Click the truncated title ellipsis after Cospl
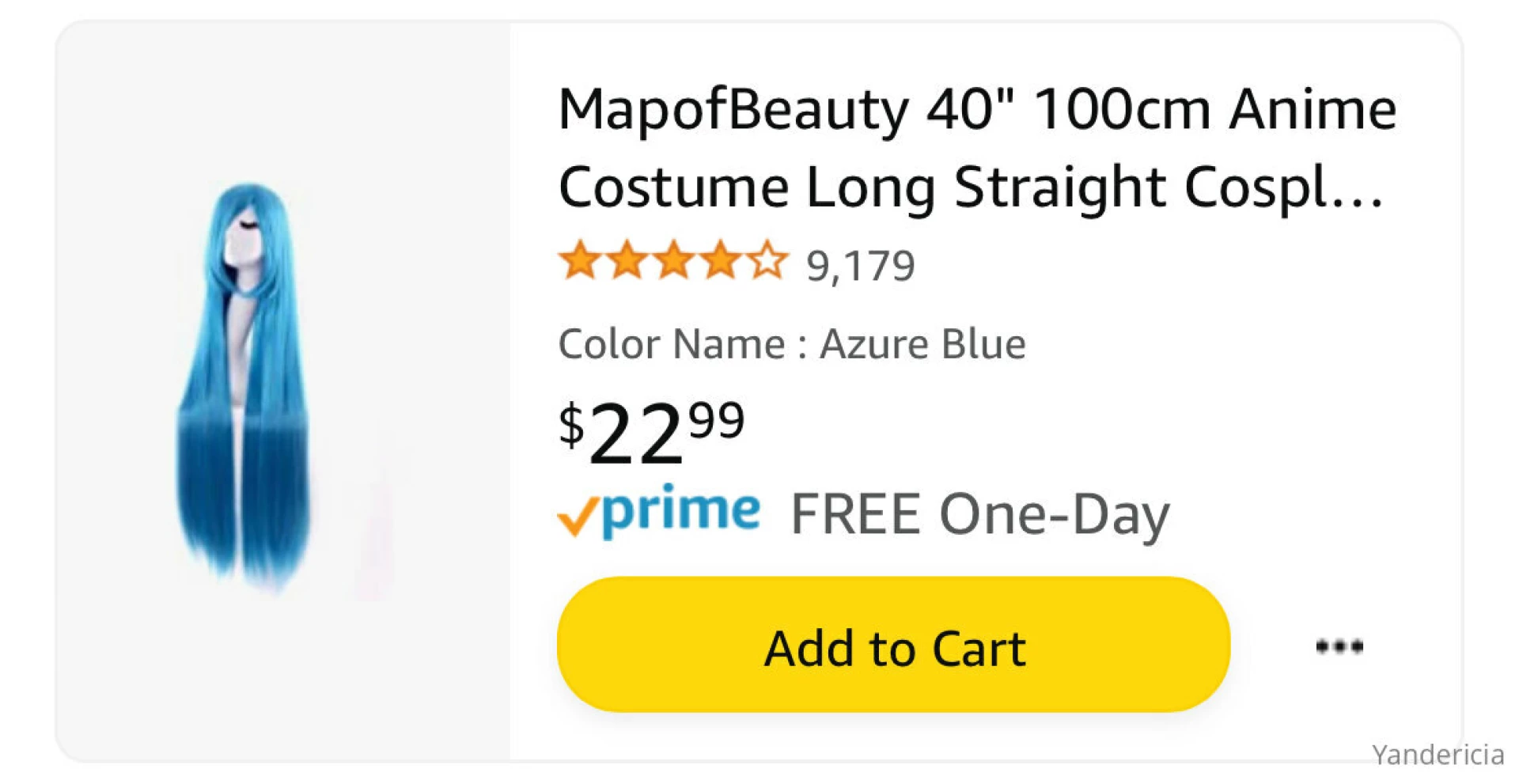 pyautogui.click(x=1358, y=190)
